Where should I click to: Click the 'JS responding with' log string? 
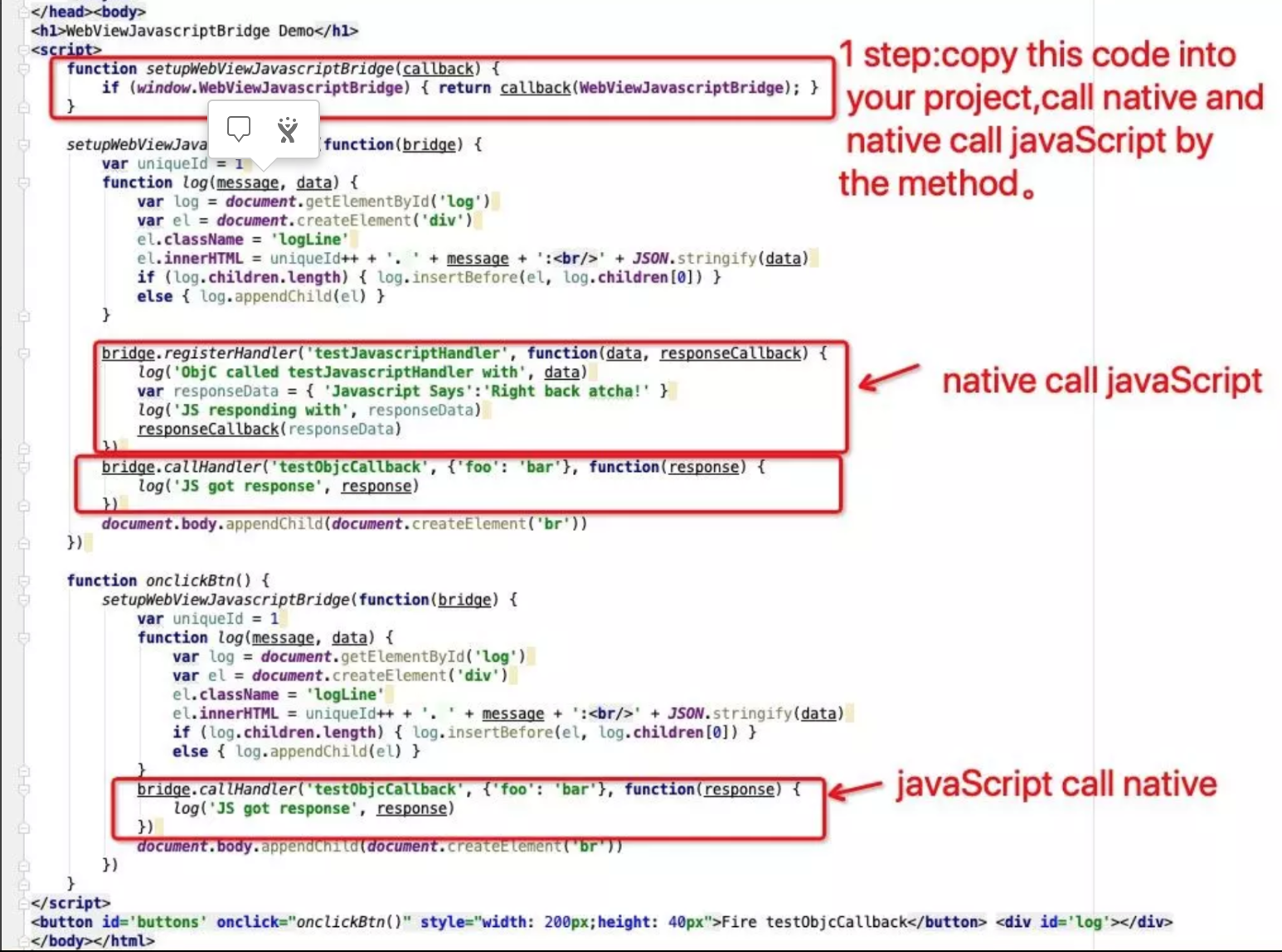tap(261, 410)
